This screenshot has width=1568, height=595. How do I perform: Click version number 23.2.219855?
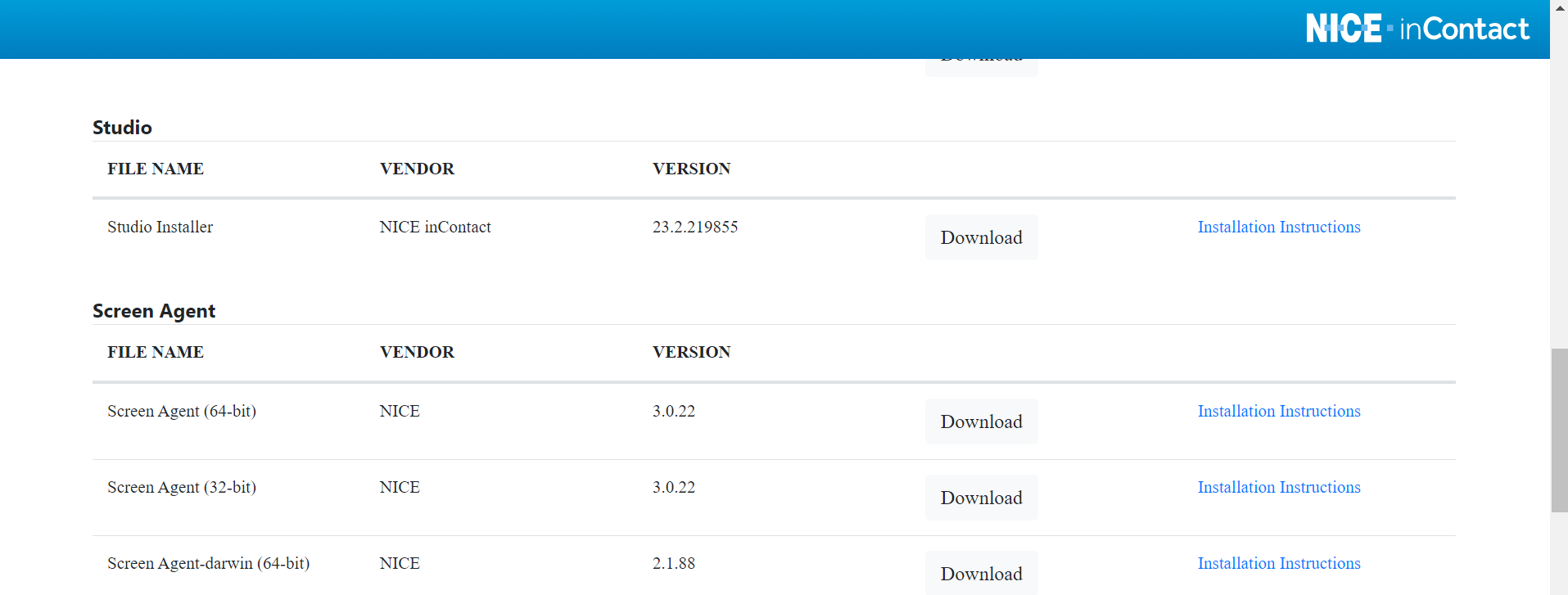click(694, 227)
